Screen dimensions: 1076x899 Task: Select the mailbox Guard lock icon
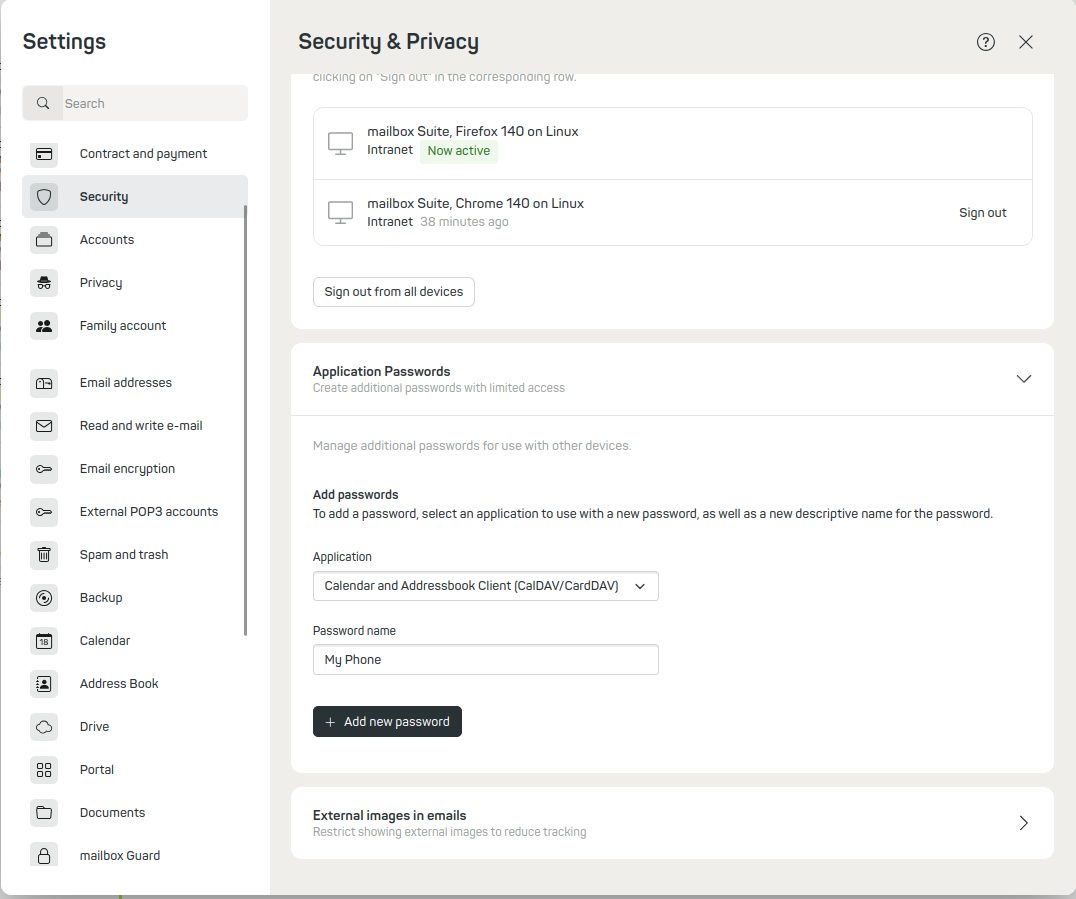point(44,856)
